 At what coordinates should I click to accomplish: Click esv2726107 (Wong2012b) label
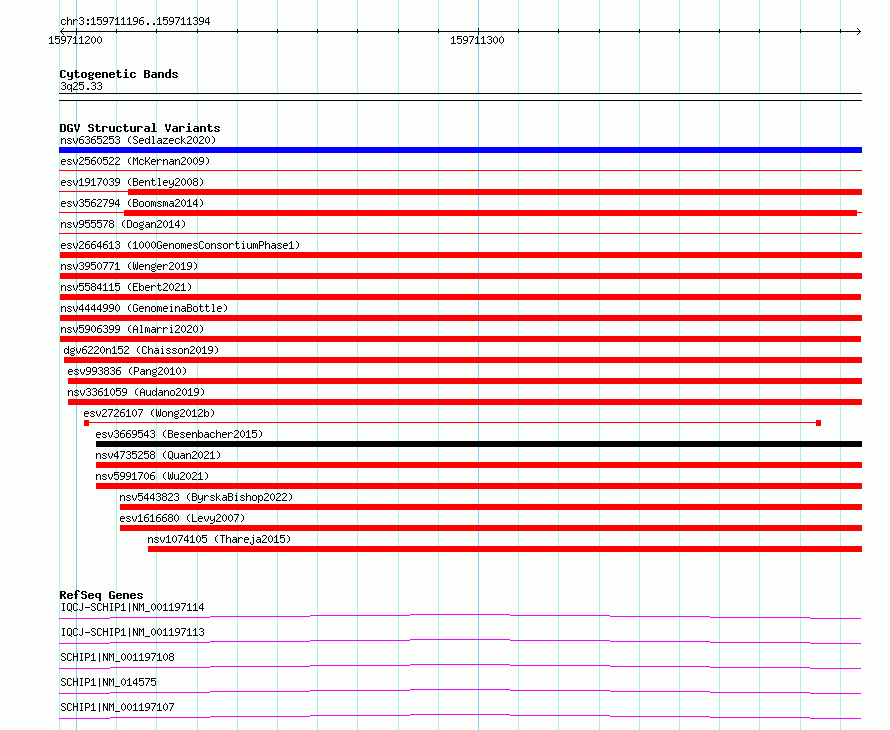click(x=149, y=413)
